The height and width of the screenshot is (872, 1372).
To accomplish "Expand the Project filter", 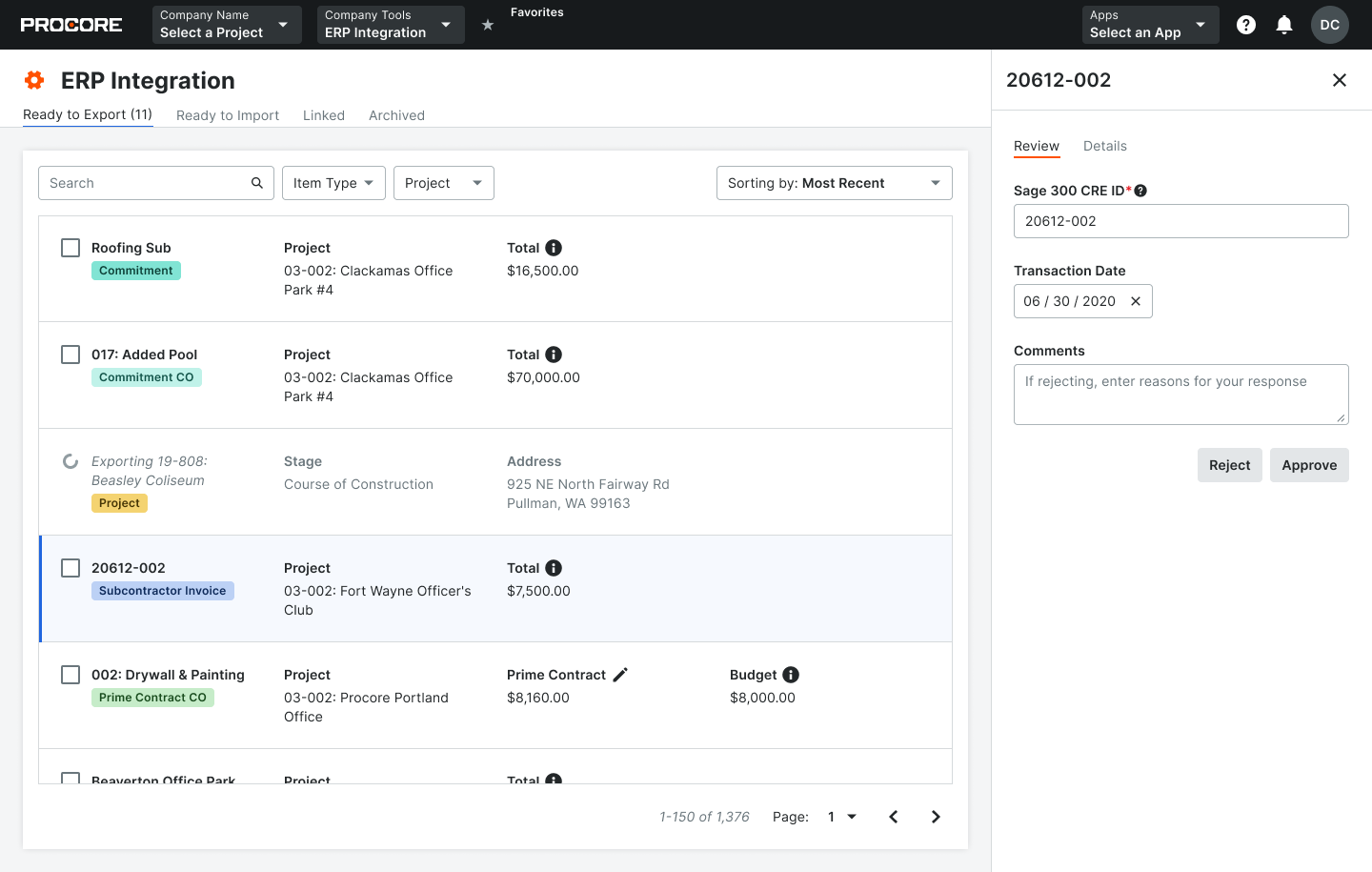I will (x=444, y=183).
